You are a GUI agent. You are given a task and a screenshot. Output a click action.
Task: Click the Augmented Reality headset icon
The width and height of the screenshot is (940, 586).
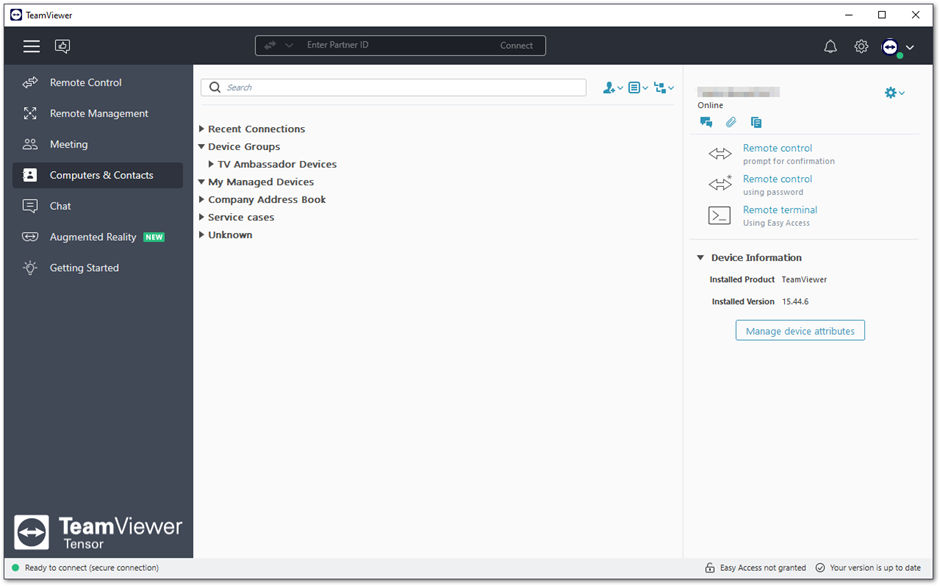coord(30,237)
